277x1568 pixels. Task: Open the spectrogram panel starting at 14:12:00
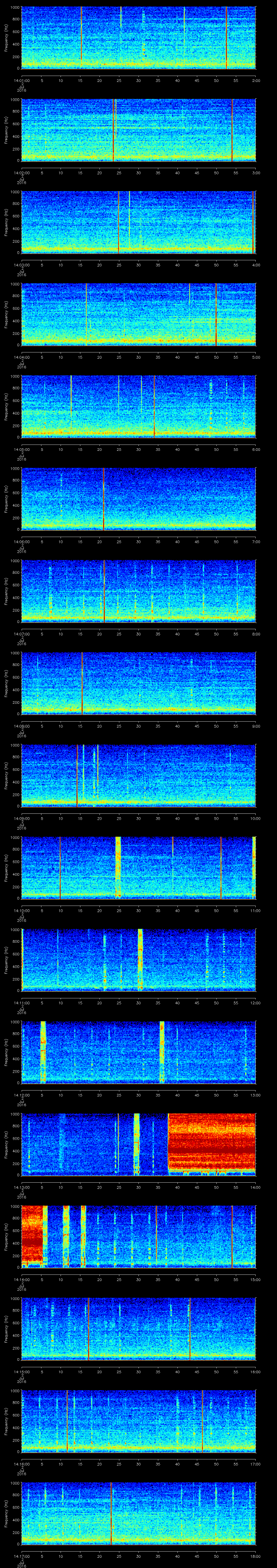138,1052
